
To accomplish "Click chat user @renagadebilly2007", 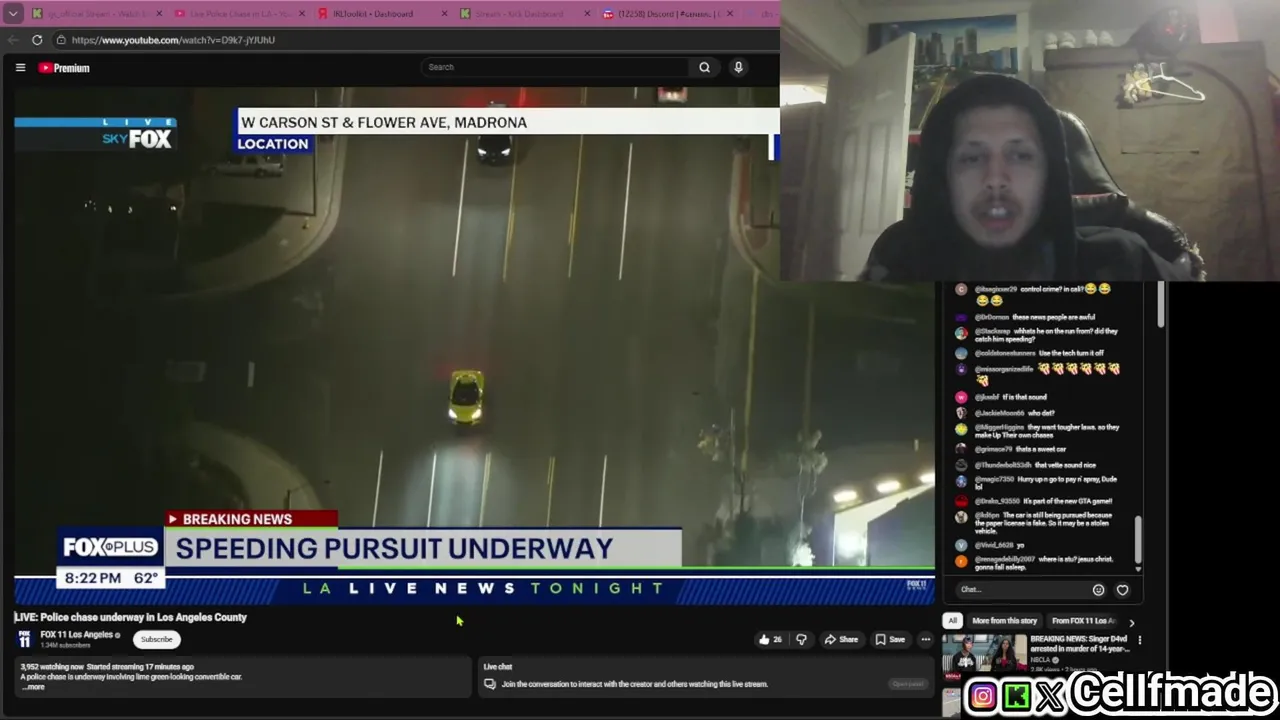I will [1005, 559].
